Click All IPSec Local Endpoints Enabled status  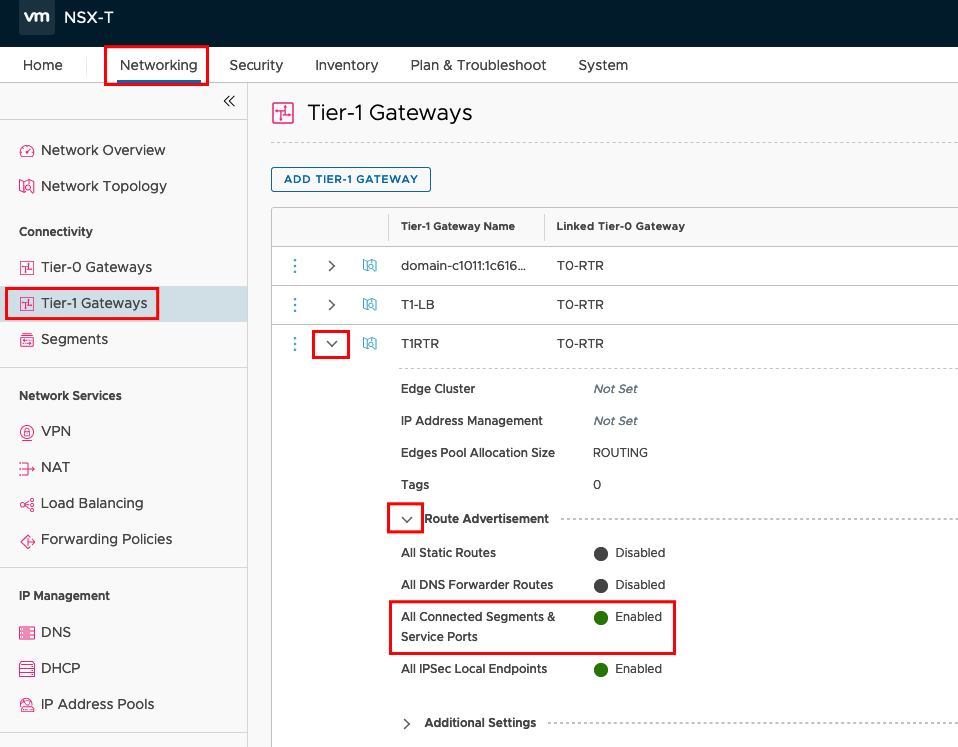click(x=627, y=669)
